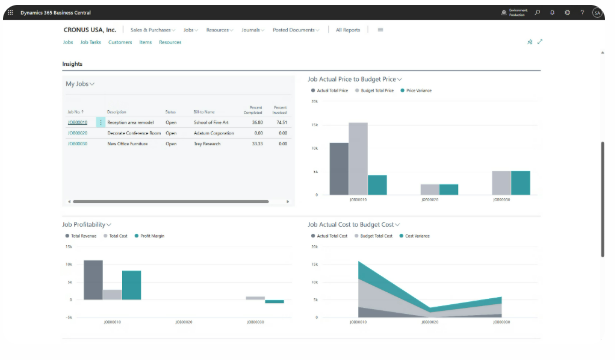Select the School of Fine Art cell

[x=211, y=122]
